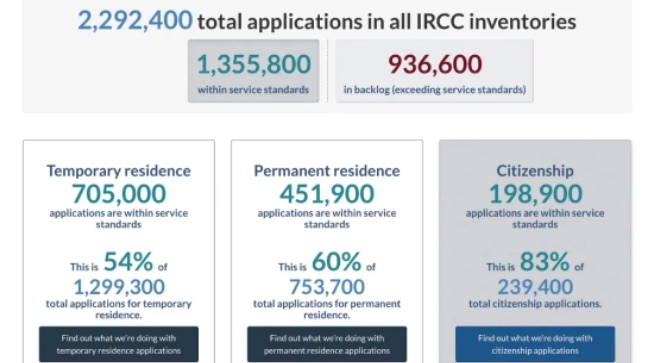
Task: Click the 60% permanent residence percentage
Action: click(x=337, y=262)
